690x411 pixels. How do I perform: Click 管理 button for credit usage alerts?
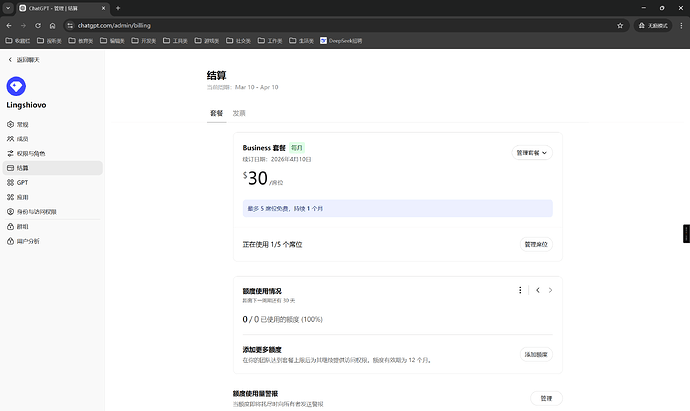point(546,398)
